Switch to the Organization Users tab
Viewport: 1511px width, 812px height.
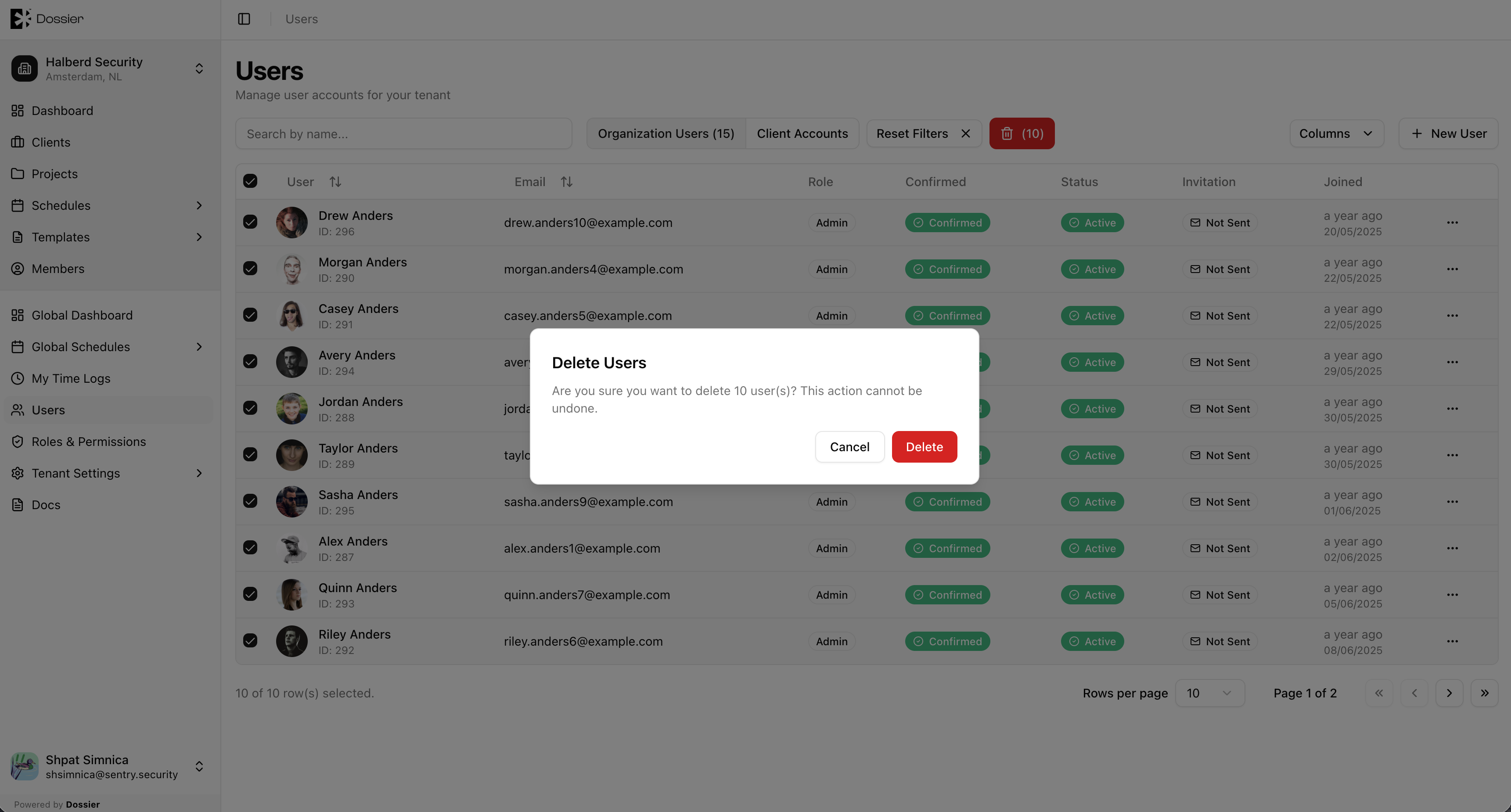click(x=666, y=134)
